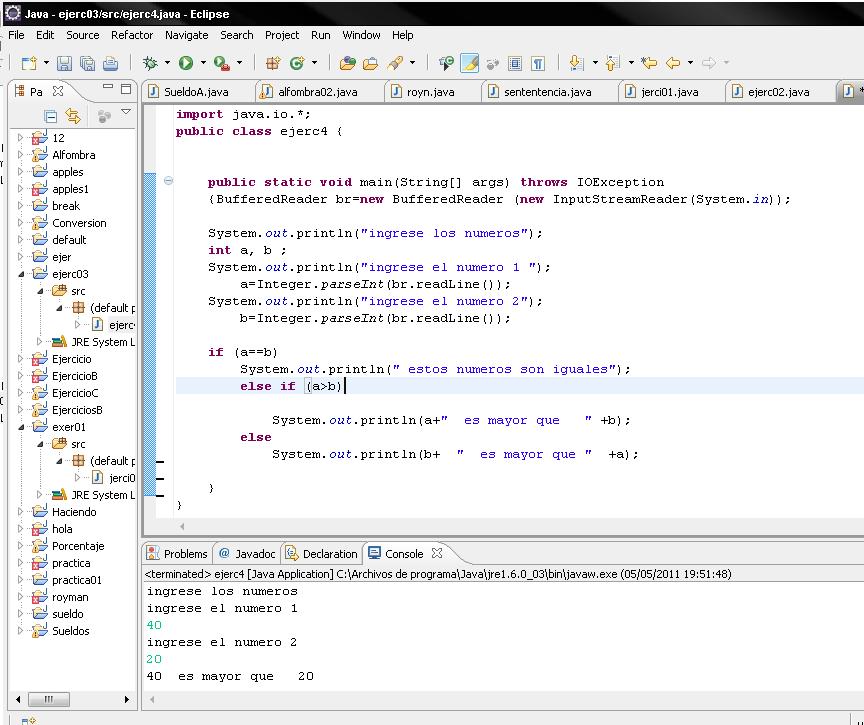Open the New wizard dropdown arrow
The height and width of the screenshot is (725, 864).
(x=44, y=62)
